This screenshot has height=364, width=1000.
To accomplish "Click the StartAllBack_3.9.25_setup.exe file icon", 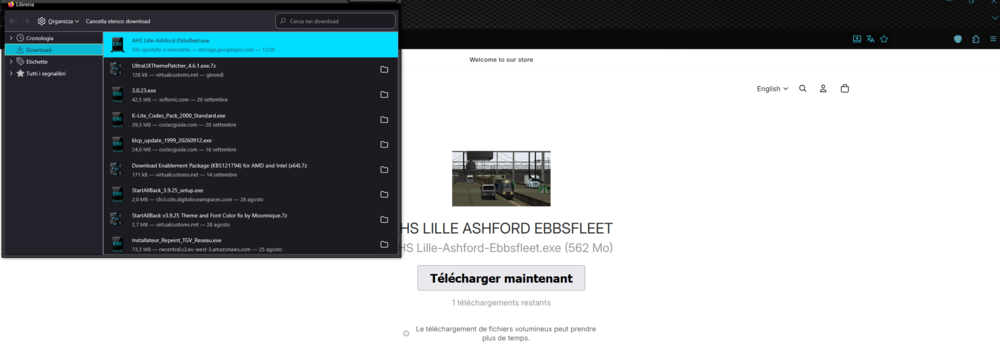I will (117, 194).
